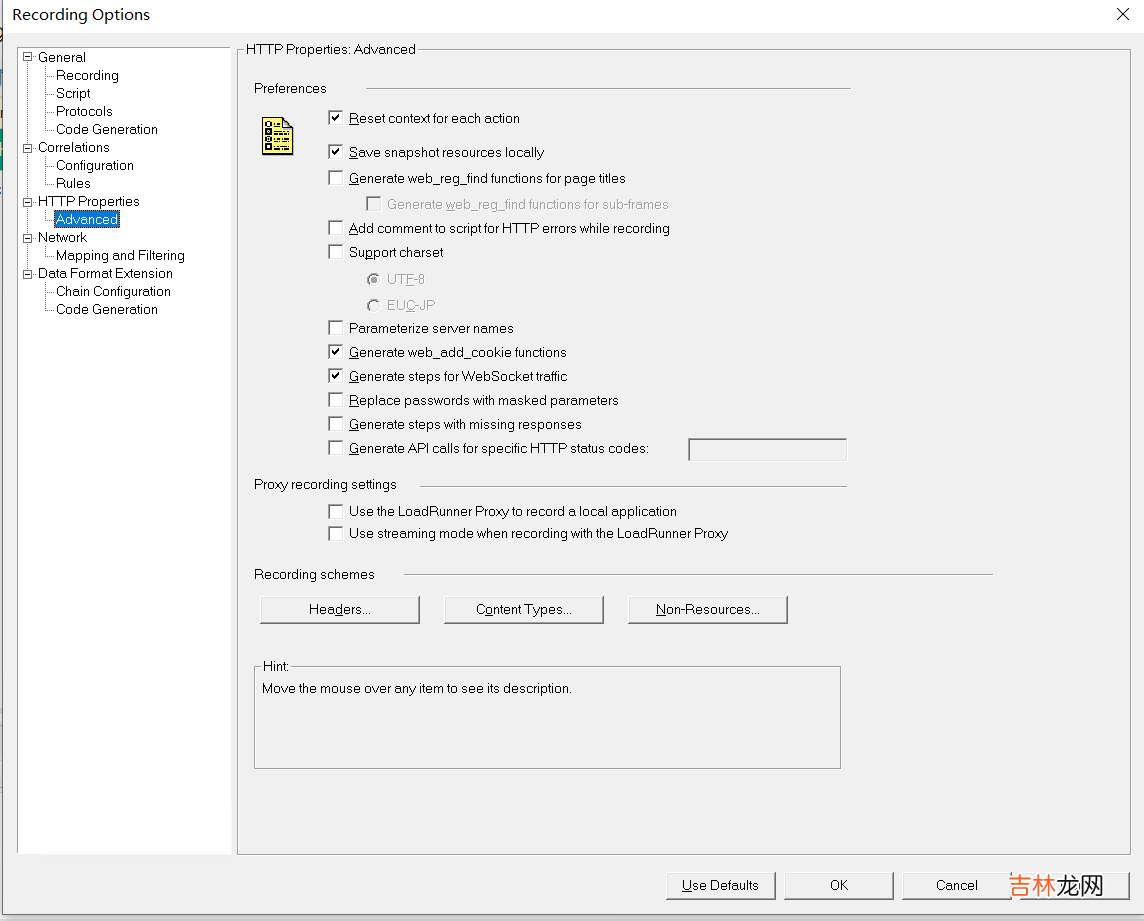Click the Preferences checklist icon
The height and width of the screenshot is (921, 1144).
click(x=277, y=136)
